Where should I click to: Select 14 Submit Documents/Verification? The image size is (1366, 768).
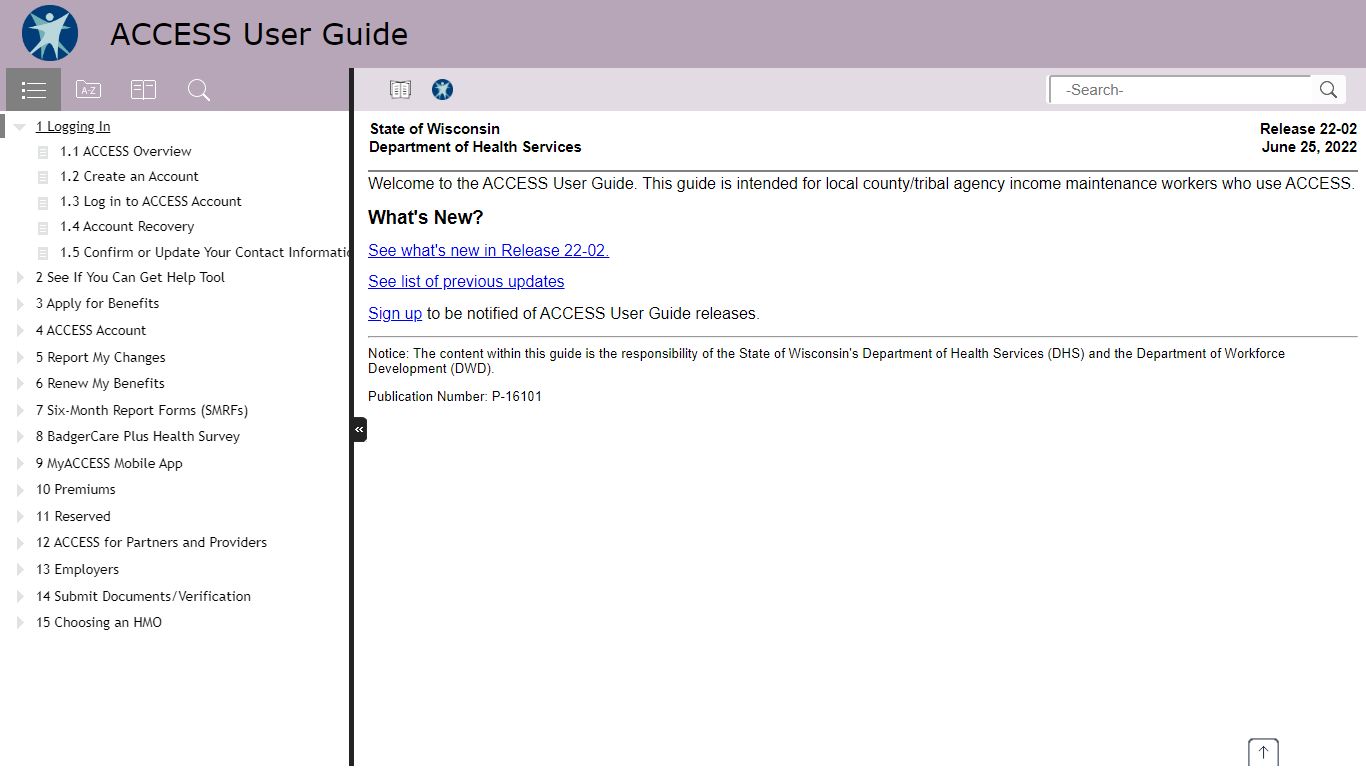pyautogui.click(x=143, y=596)
